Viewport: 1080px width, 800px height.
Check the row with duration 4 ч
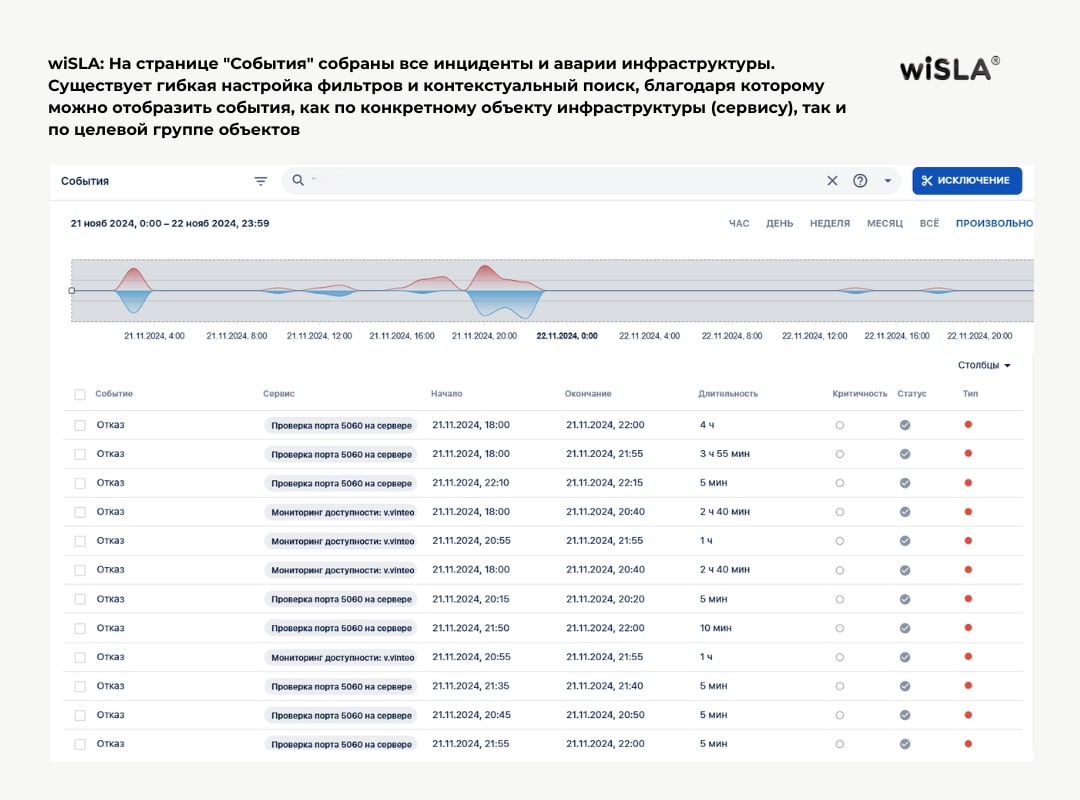point(80,425)
